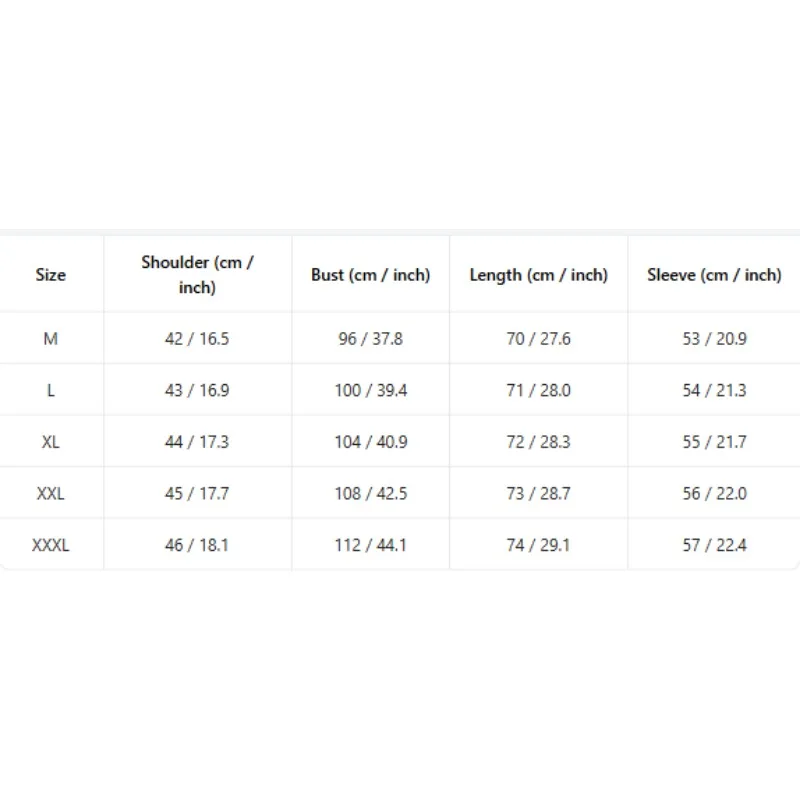Viewport: 800px width, 800px height.
Task: Select the XXXL size row label
Action: coord(51,545)
